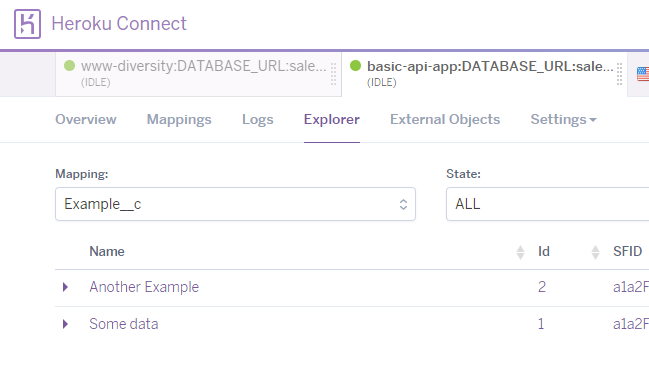Sort by the Id column sort arrows
This screenshot has height=370, width=649.
595,252
